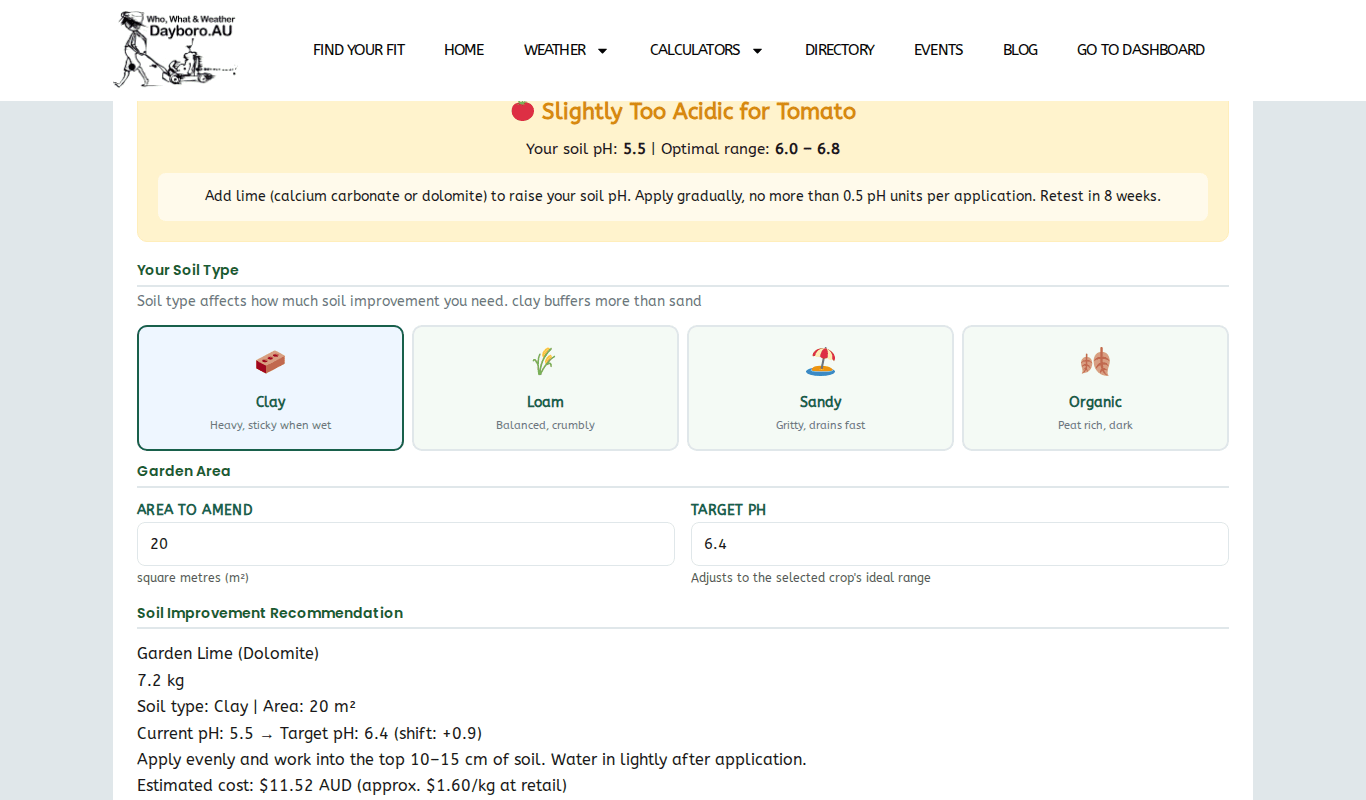Viewport: 1366px width, 800px height.
Task: Go to the Home page
Action: click(464, 50)
